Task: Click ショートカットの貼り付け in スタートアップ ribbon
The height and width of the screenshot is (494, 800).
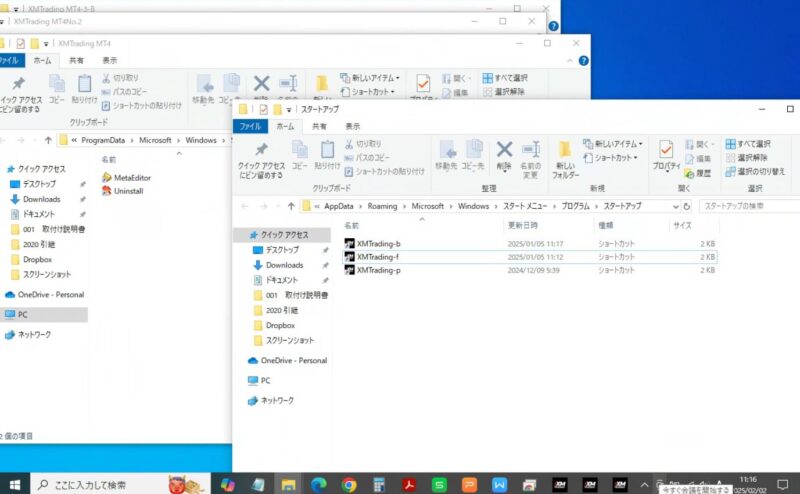Action: click(385, 171)
